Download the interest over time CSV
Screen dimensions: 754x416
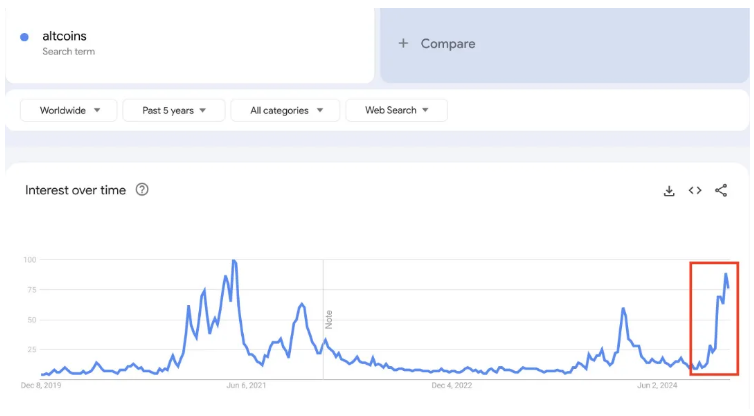tap(669, 191)
